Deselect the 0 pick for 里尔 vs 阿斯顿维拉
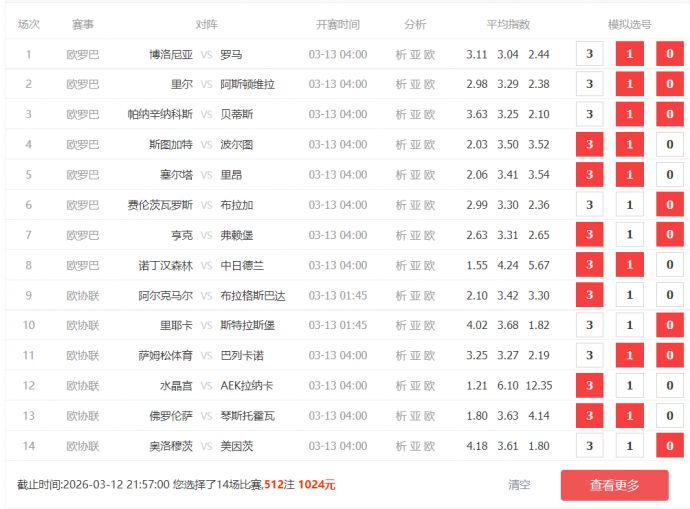Screen dimensions: 690x509 [x=669, y=85]
